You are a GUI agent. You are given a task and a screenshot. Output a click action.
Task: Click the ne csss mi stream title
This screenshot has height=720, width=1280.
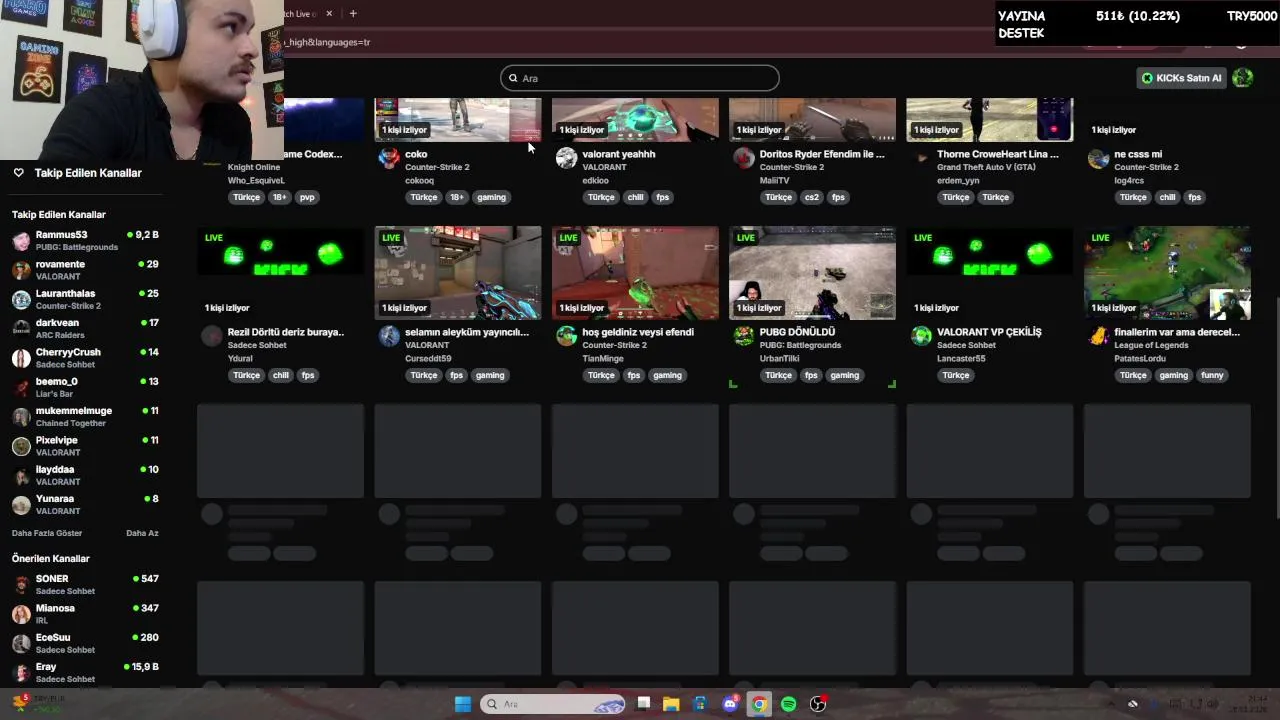1138,154
